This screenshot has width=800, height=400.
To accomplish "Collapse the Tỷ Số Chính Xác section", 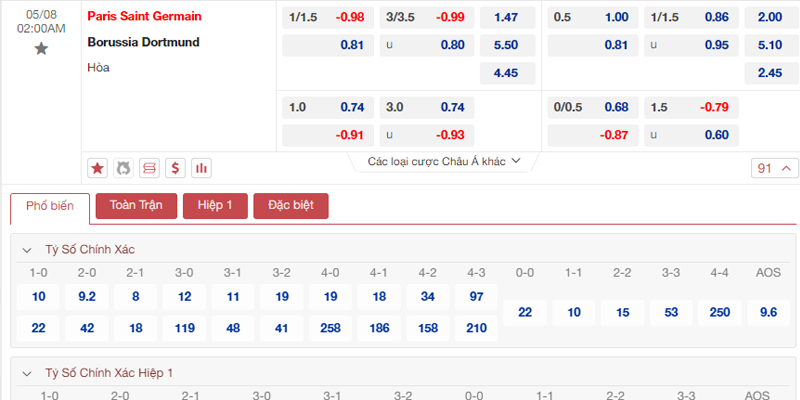I will pyautogui.click(x=27, y=250).
